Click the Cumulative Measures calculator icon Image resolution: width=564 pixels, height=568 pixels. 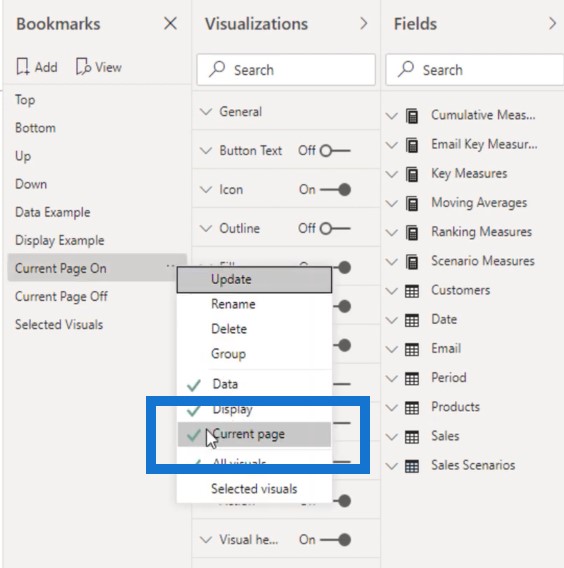(412, 116)
